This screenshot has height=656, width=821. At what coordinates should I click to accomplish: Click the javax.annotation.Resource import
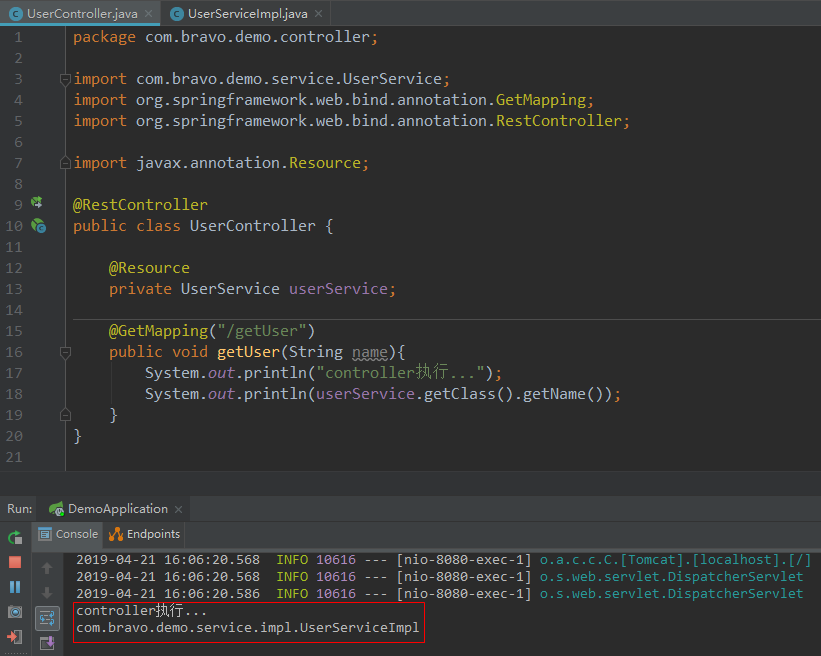(221, 163)
